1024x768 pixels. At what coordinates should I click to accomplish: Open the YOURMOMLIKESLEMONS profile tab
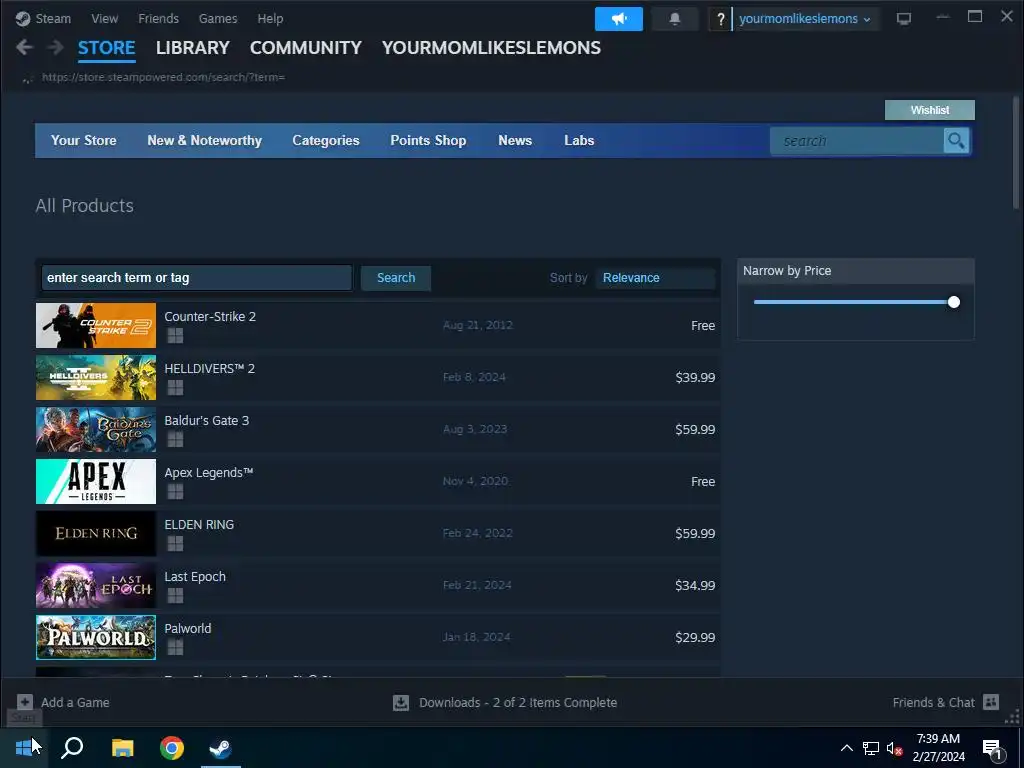coord(491,48)
